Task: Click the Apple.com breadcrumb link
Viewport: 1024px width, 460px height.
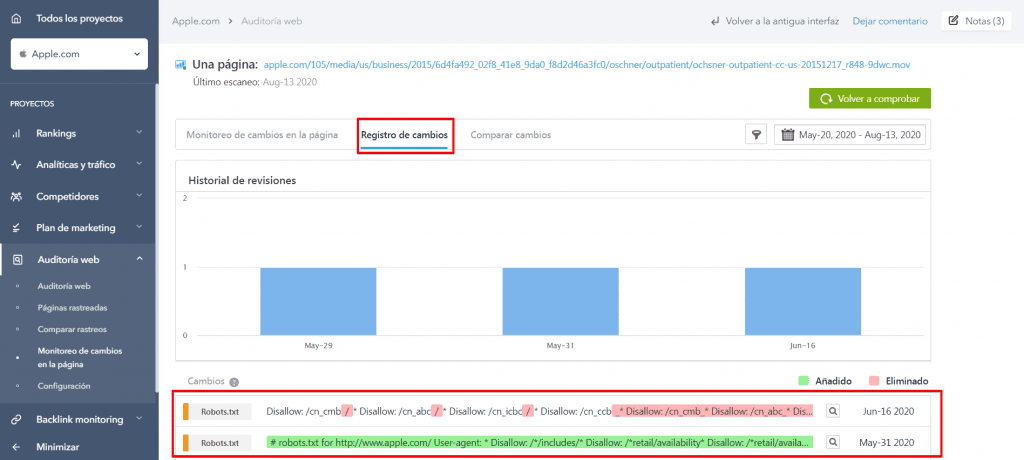Action: pyautogui.click(x=194, y=21)
